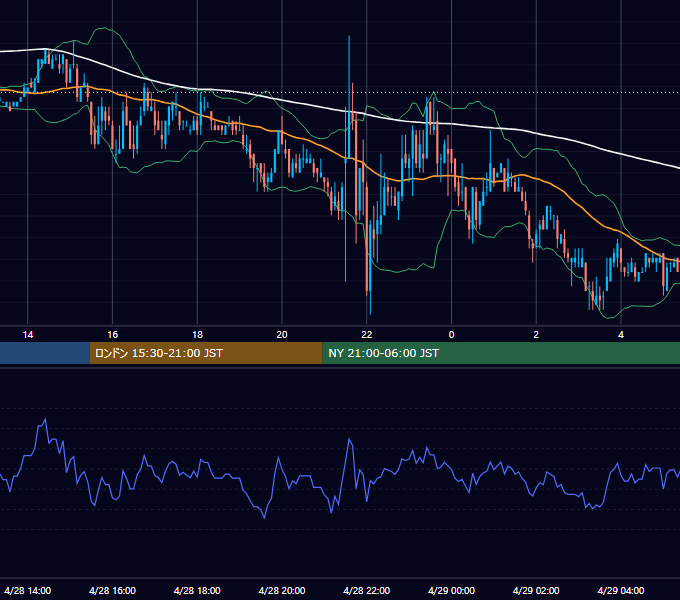Click the 0 hour label on price chart
680x600 pixels.
(451, 335)
